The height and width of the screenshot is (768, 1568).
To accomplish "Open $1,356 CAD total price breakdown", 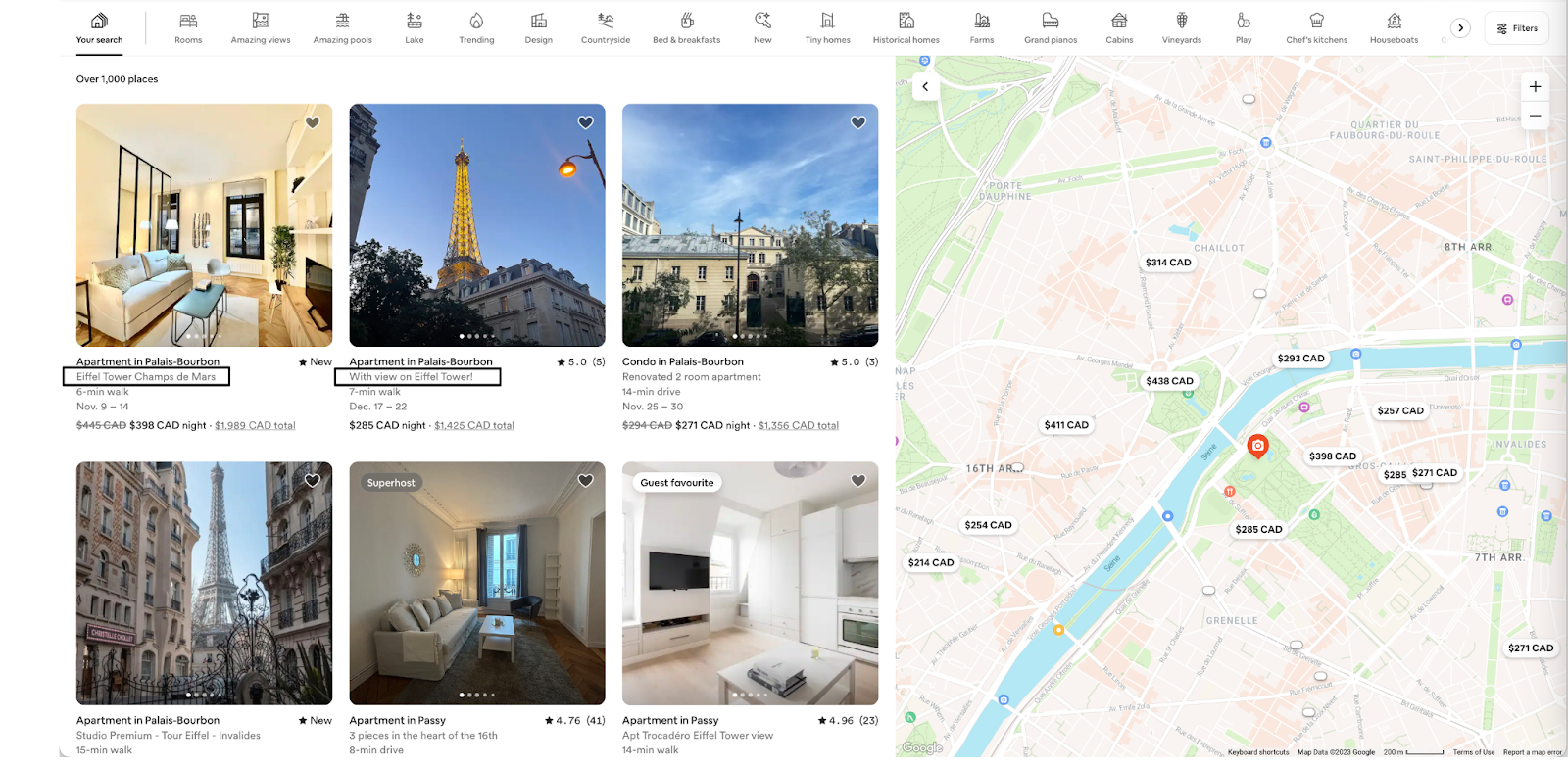I will pyautogui.click(x=799, y=426).
